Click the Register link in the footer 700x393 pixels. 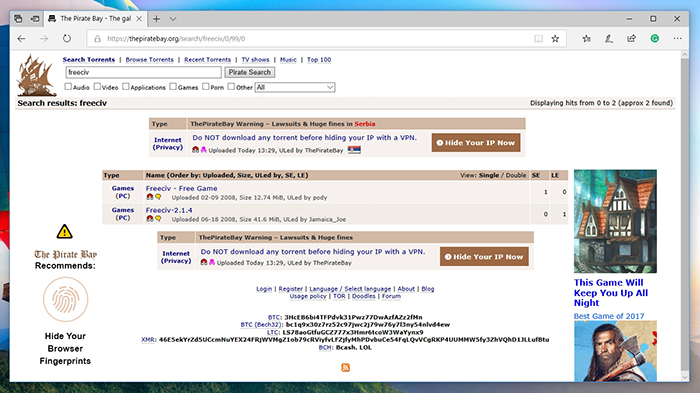pos(291,289)
